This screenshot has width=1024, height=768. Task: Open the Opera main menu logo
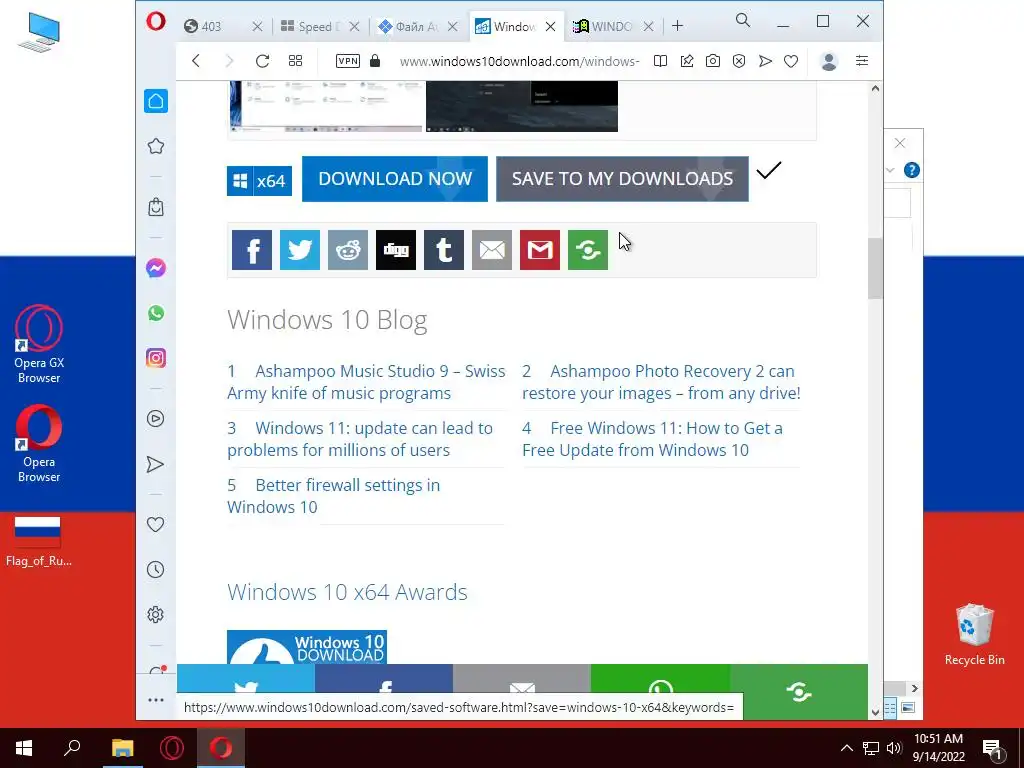(155, 22)
